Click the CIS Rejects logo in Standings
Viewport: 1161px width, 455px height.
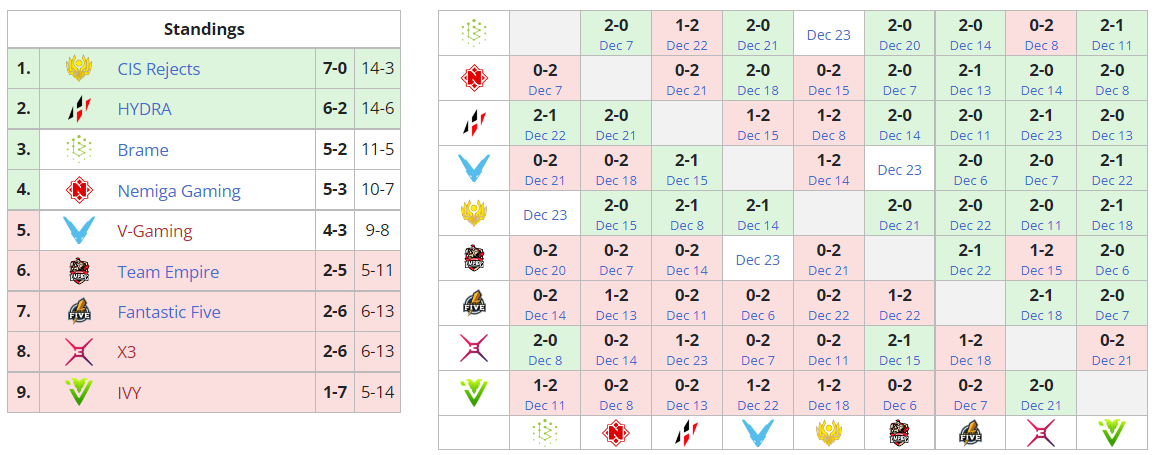[79, 69]
